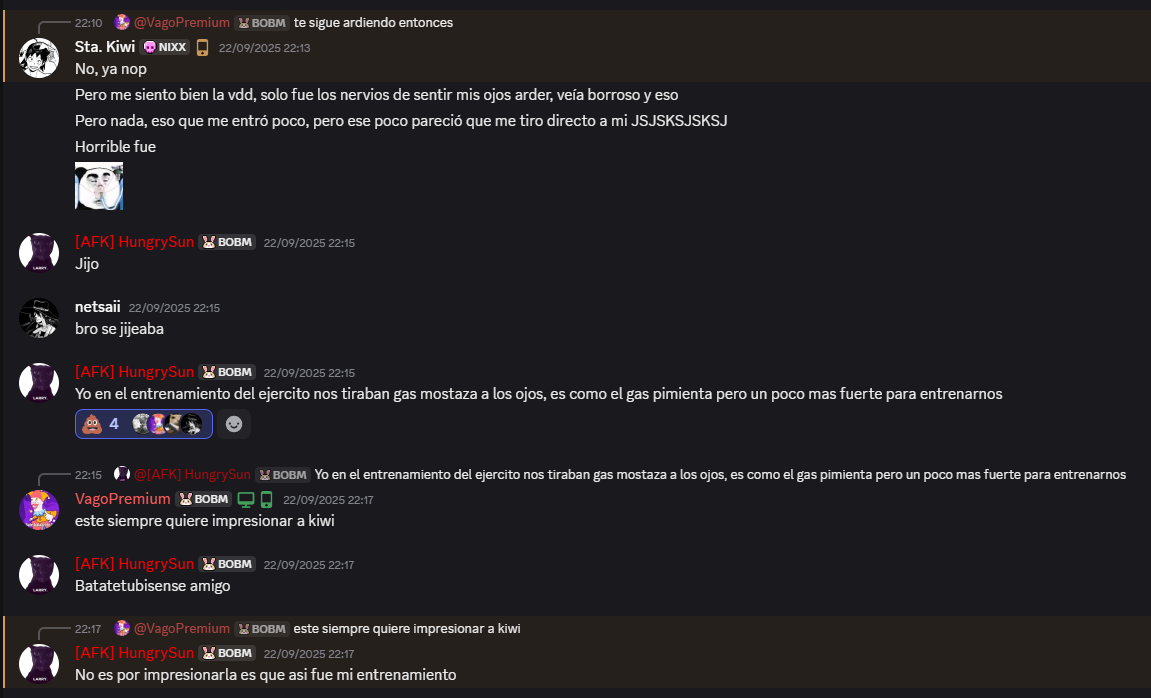Open Sta. Kiwi's profile avatar

39,58
